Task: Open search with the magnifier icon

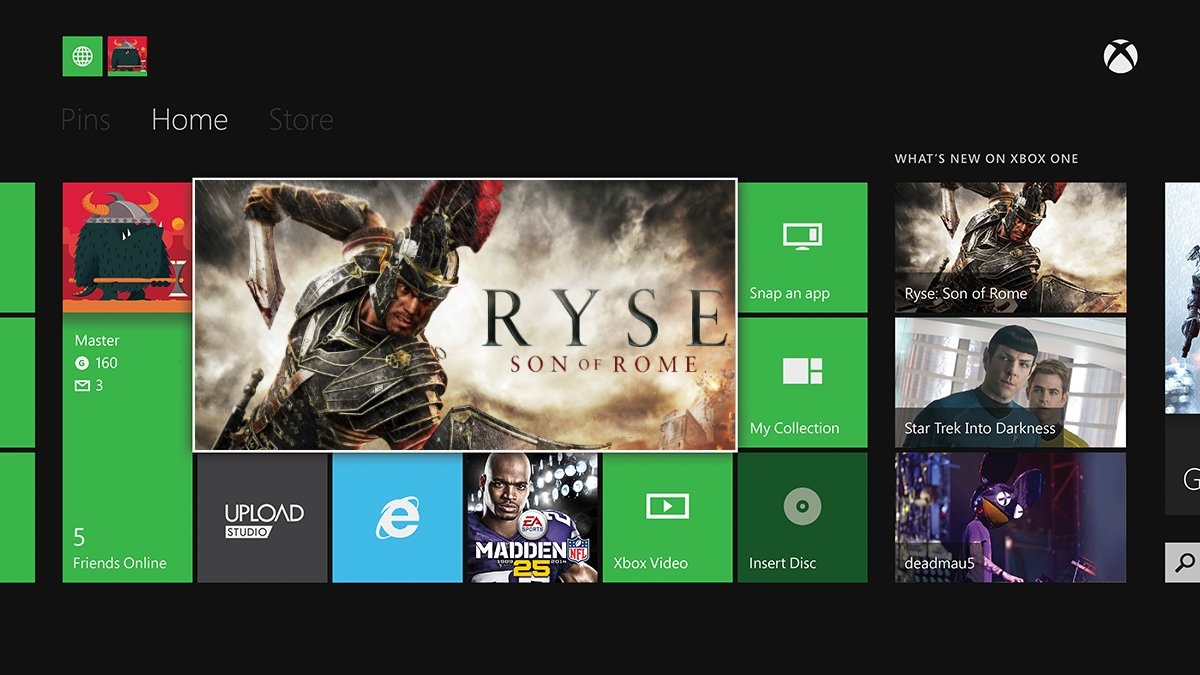Action: click(x=1186, y=564)
